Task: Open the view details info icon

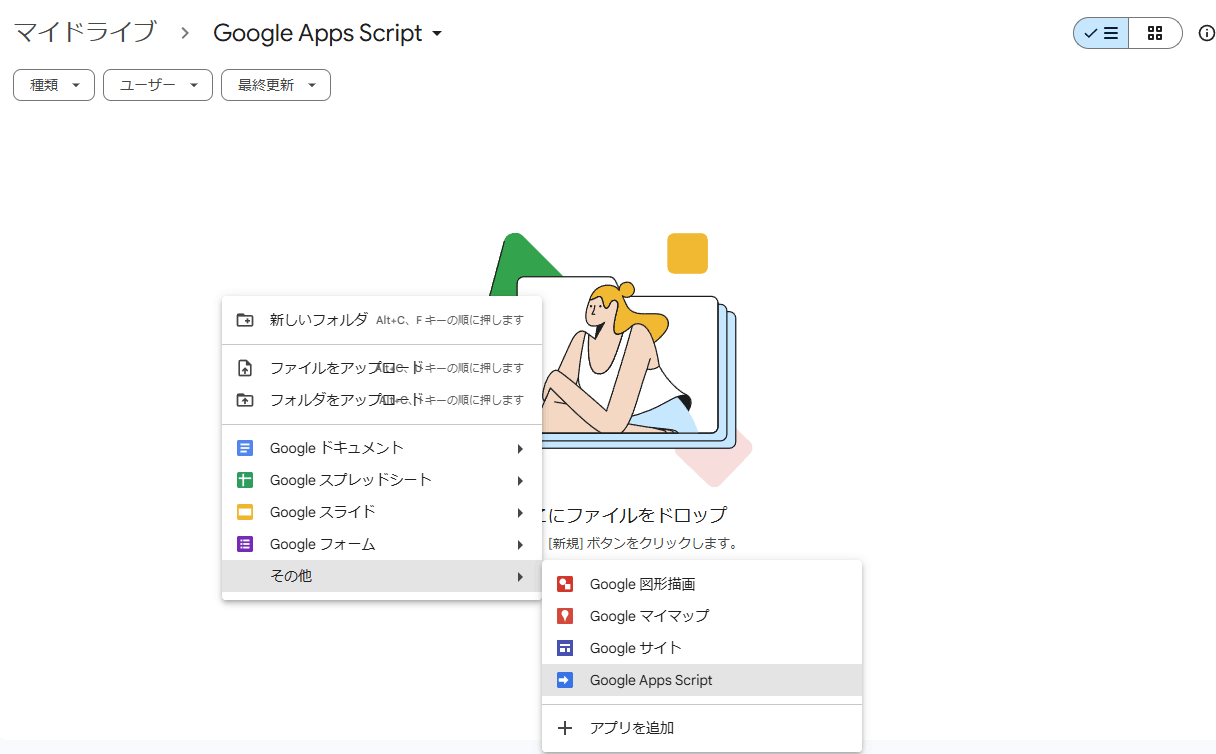Action: (1206, 33)
